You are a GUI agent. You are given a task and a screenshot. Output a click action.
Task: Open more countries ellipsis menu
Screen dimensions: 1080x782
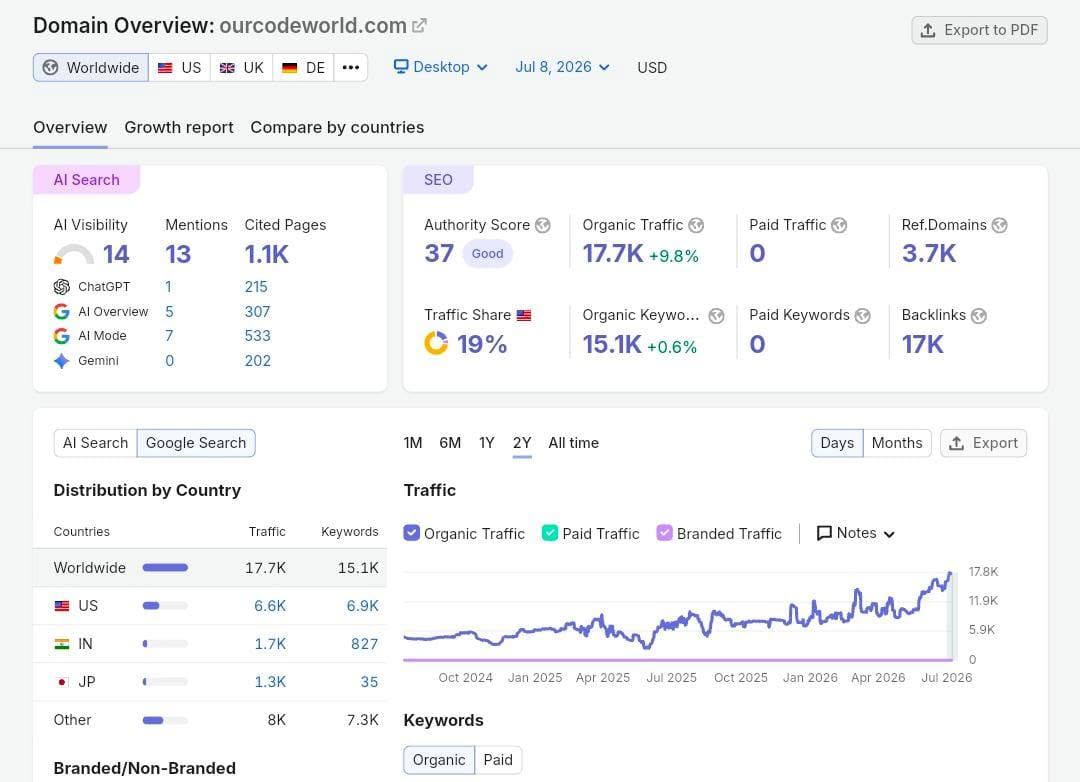(x=351, y=68)
